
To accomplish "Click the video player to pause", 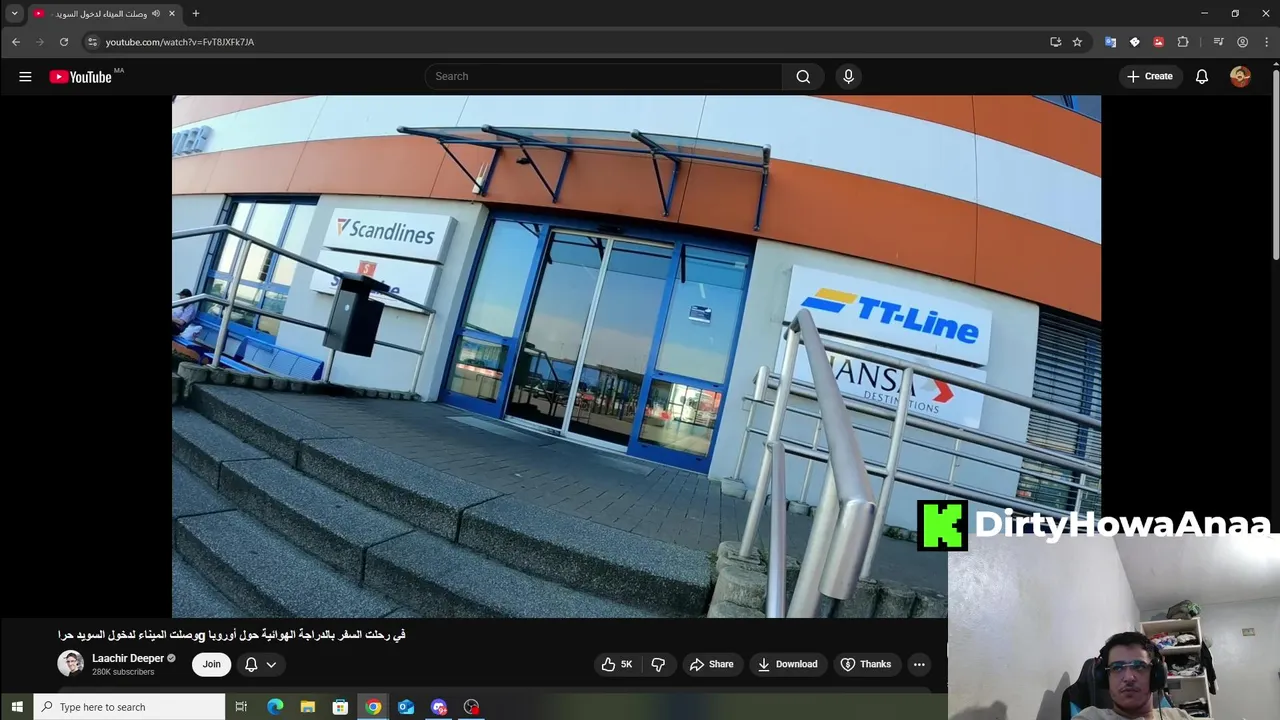I will (x=636, y=356).
